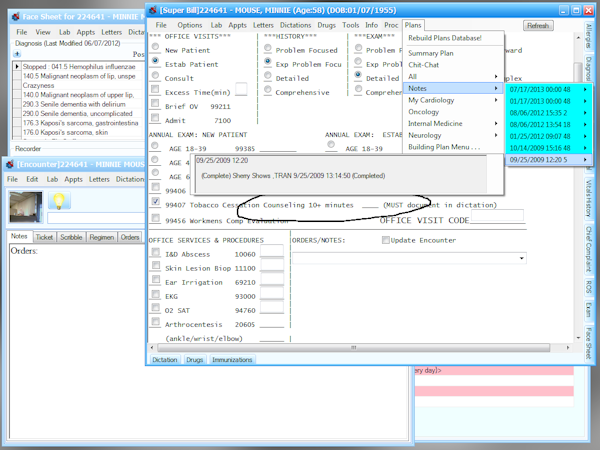
Task: Expand the My Cardiology submenu
Action: coord(452,100)
